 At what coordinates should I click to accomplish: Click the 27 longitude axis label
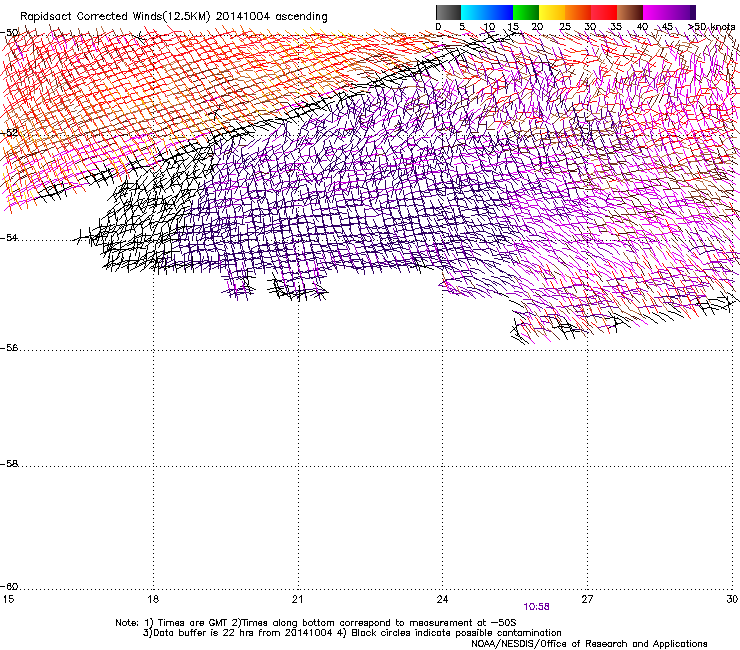click(x=587, y=599)
